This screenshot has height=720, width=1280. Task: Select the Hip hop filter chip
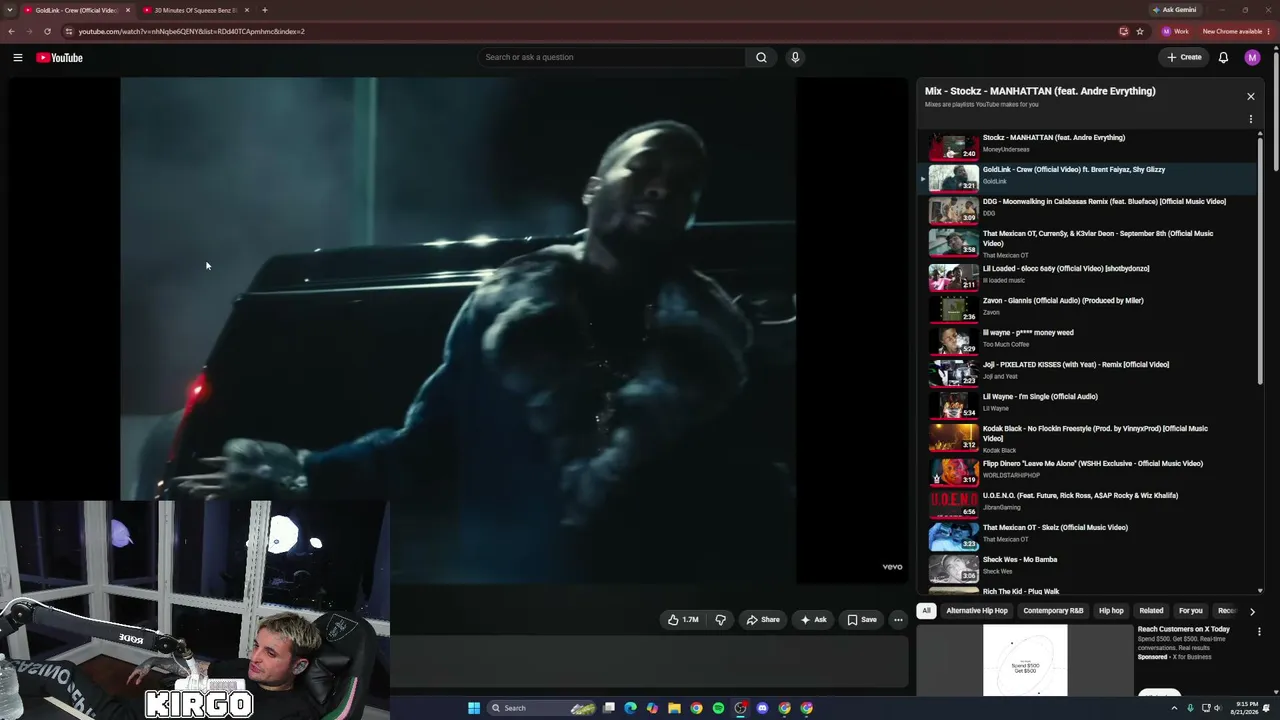[1111, 611]
